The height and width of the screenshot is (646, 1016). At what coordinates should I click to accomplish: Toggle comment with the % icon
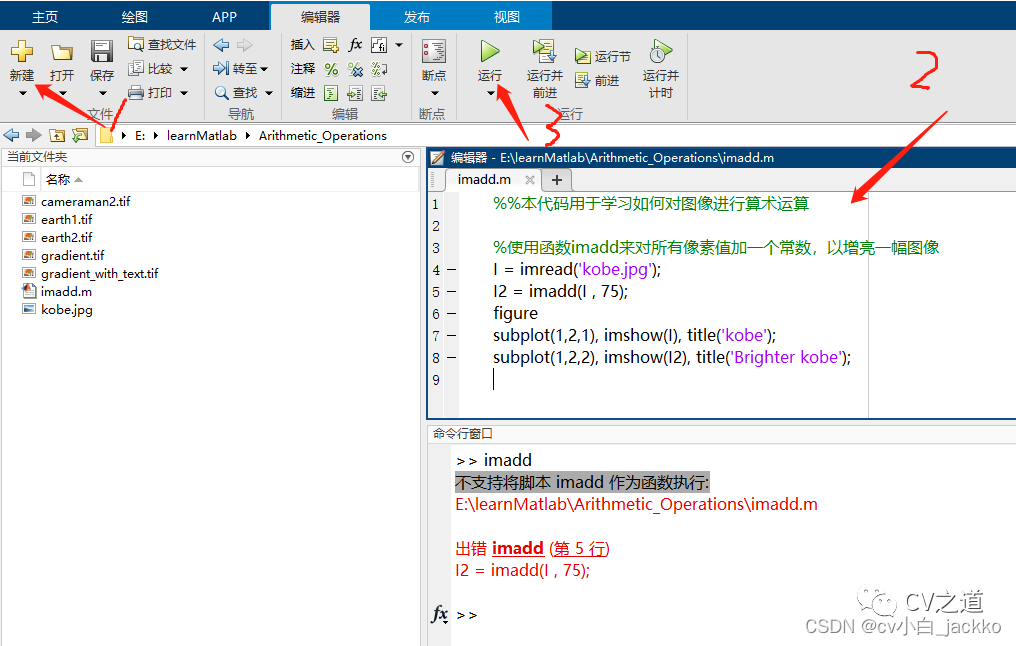tap(331, 70)
